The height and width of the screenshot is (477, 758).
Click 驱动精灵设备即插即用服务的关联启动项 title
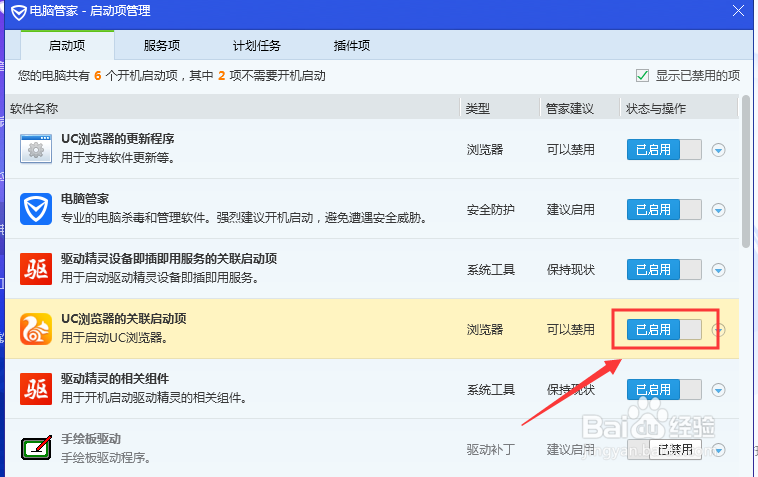(x=169, y=259)
